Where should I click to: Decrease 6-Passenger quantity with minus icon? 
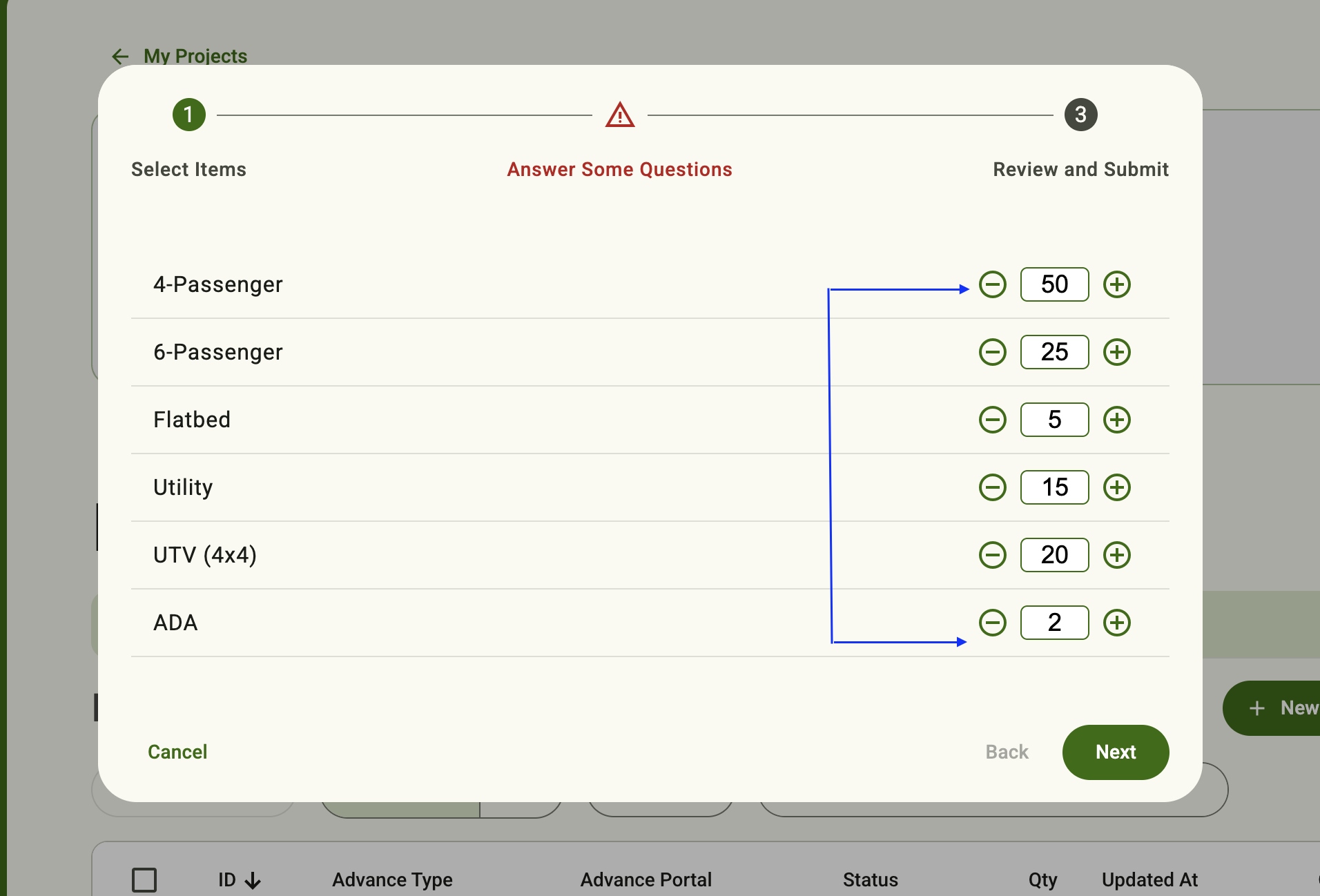[993, 352]
